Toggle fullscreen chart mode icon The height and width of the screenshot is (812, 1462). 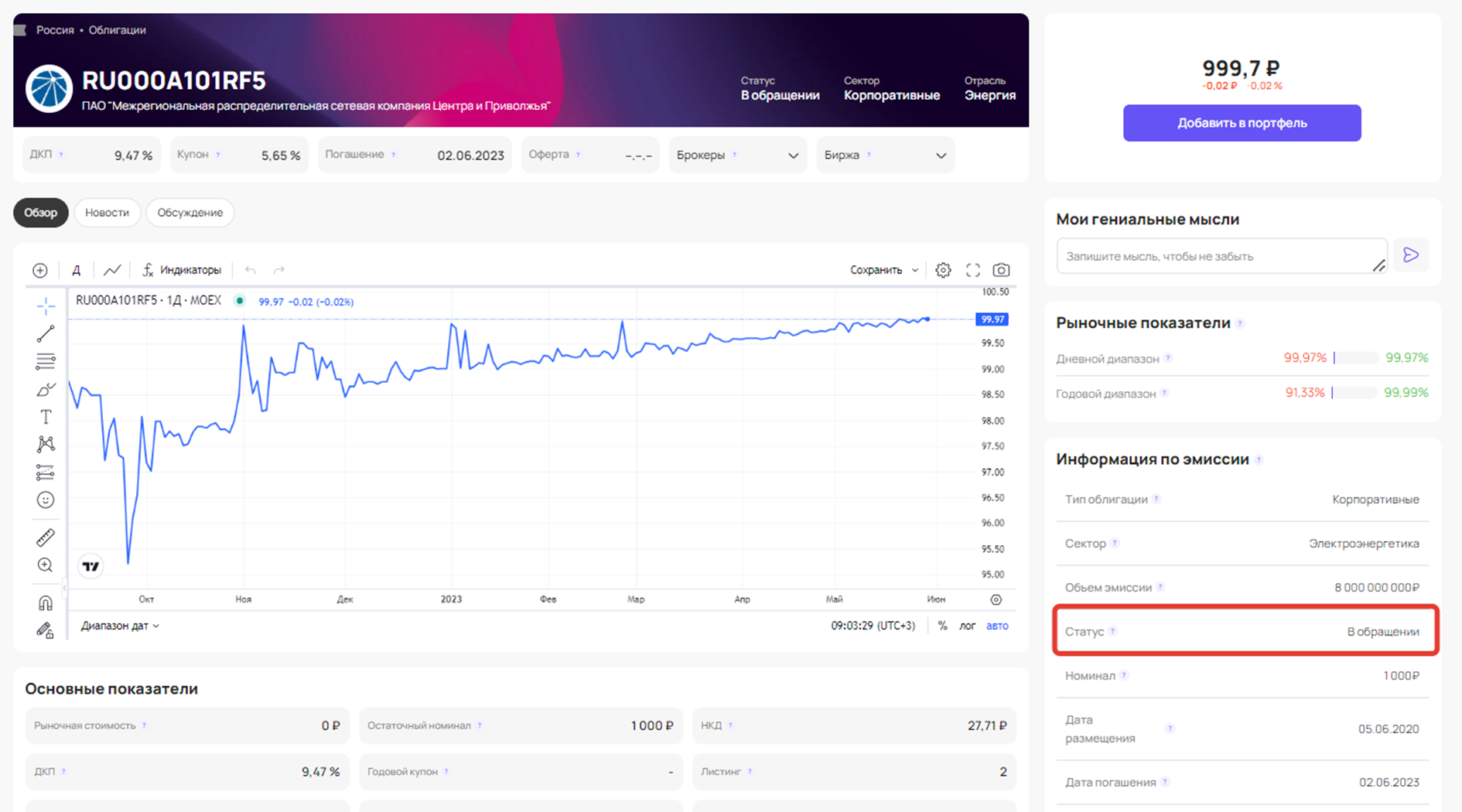click(973, 270)
